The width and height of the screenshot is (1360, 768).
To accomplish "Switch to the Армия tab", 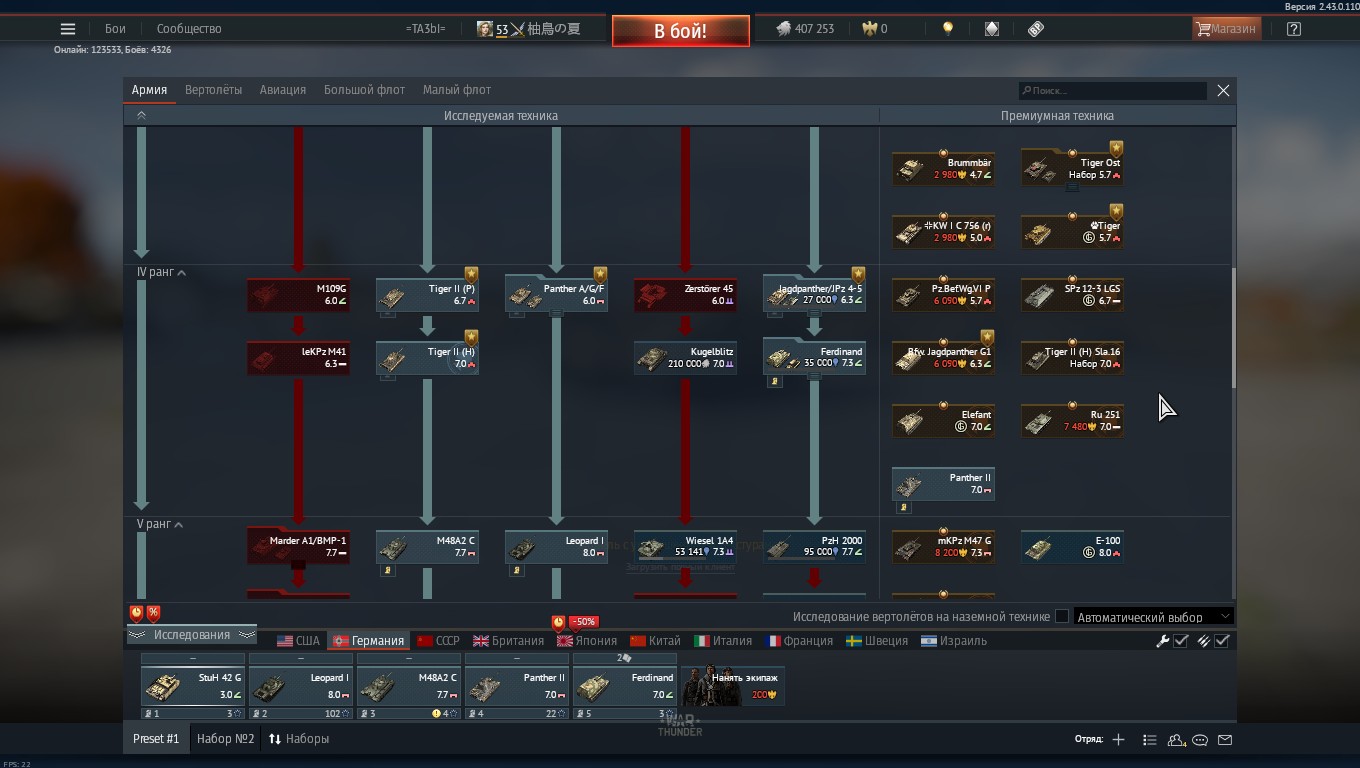I will (149, 90).
